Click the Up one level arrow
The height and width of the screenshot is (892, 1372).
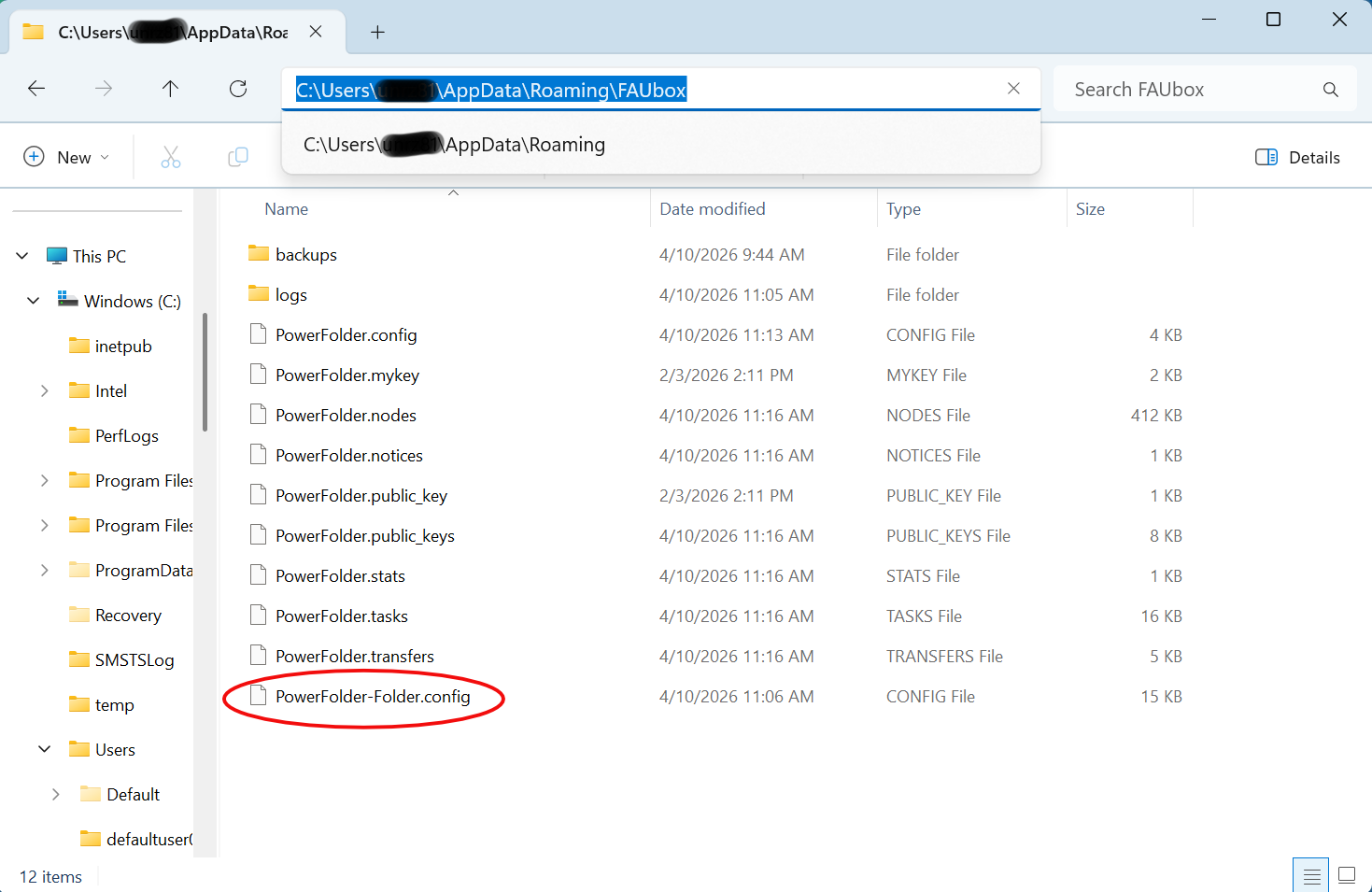[170, 89]
